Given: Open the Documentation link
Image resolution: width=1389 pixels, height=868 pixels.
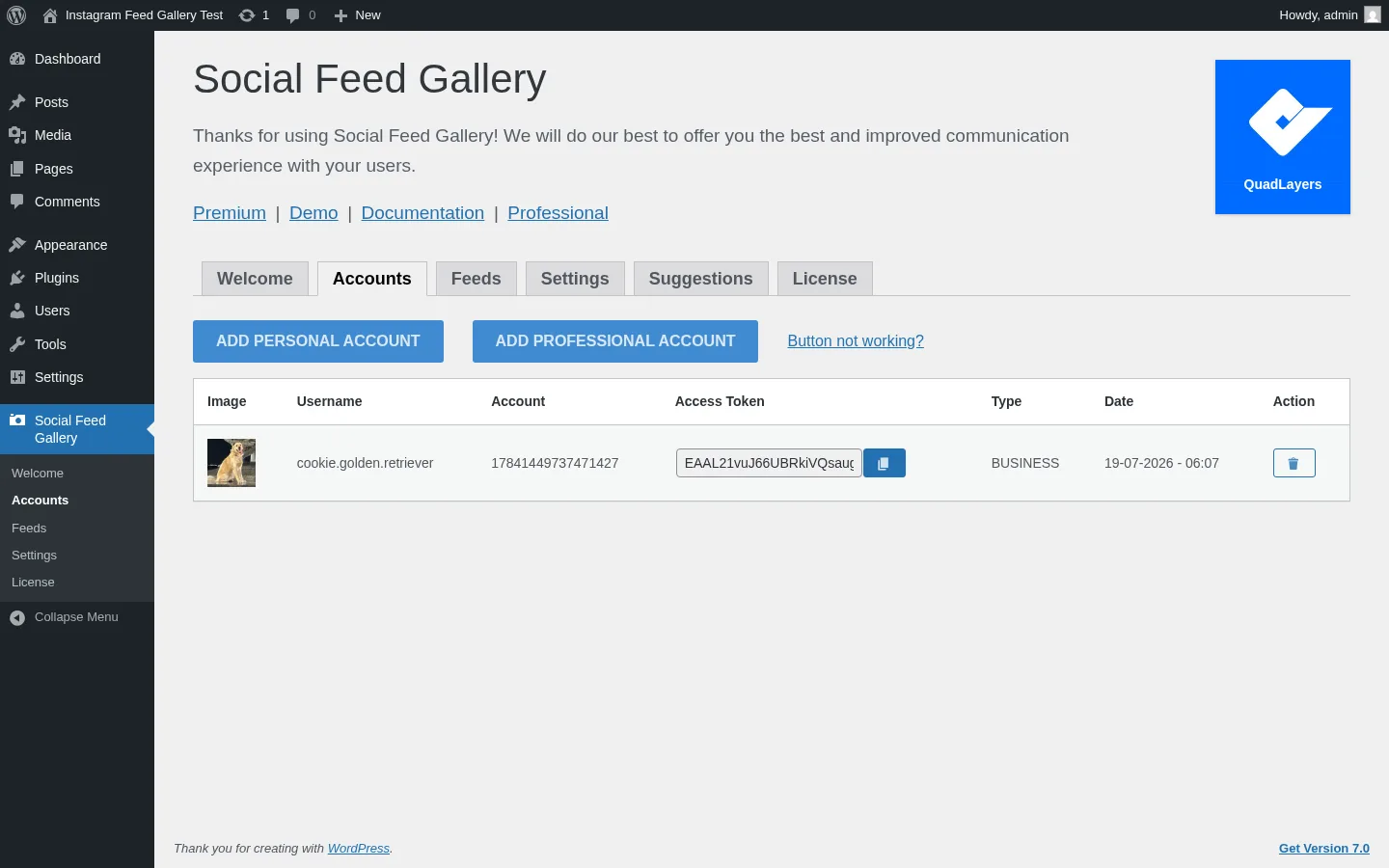Looking at the screenshot, I should (x=422, y=213).
